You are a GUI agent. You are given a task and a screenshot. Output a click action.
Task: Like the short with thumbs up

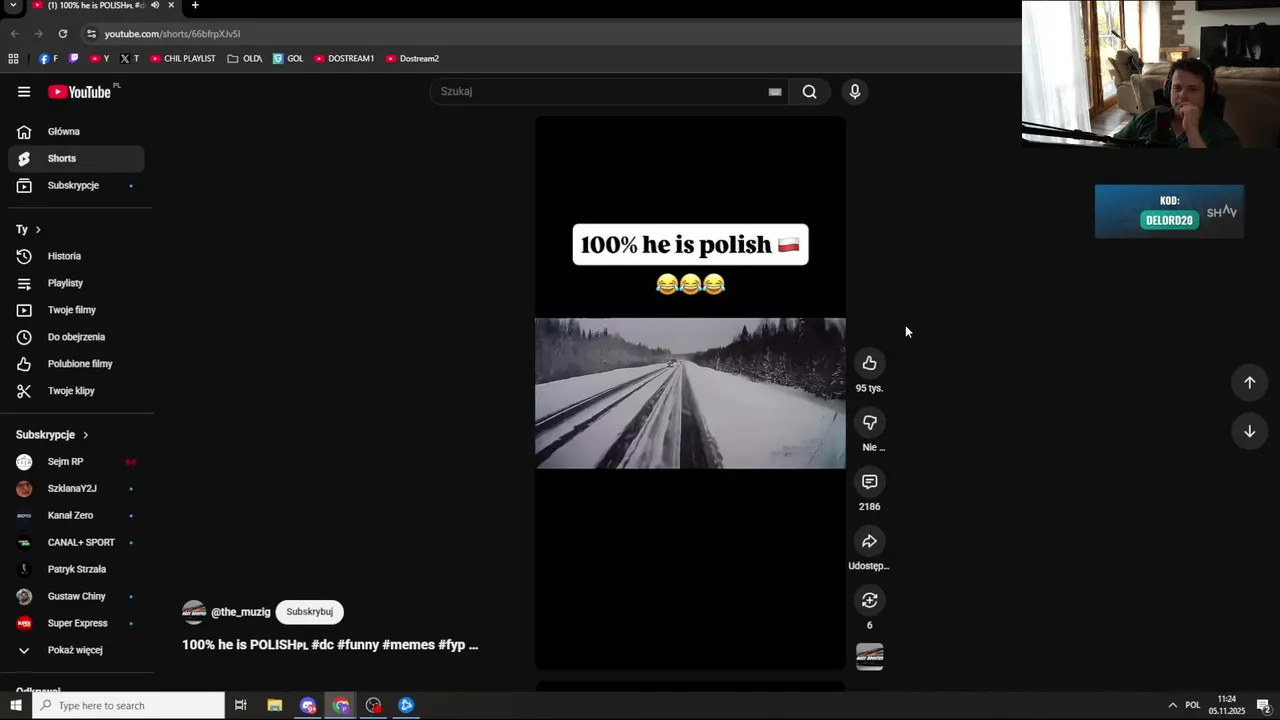click(x=870, y=363)
